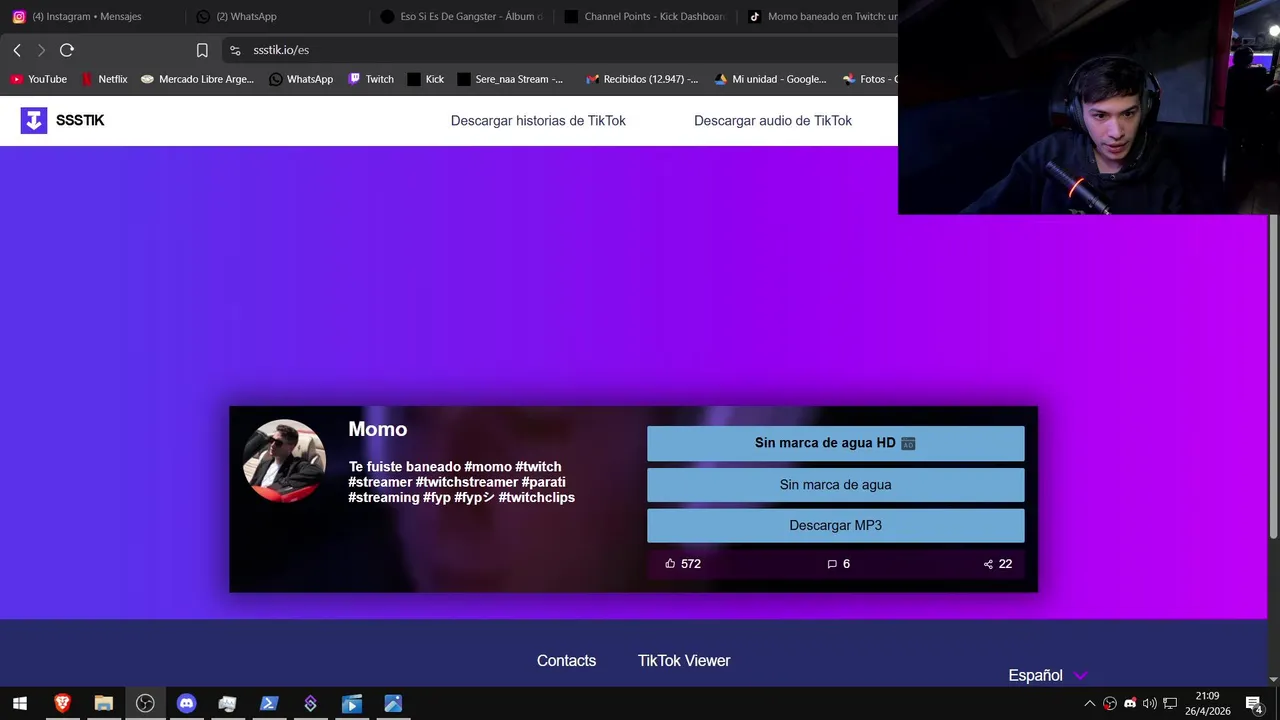
Task: Click the Momo author name
Action: (x=378, y=429)
